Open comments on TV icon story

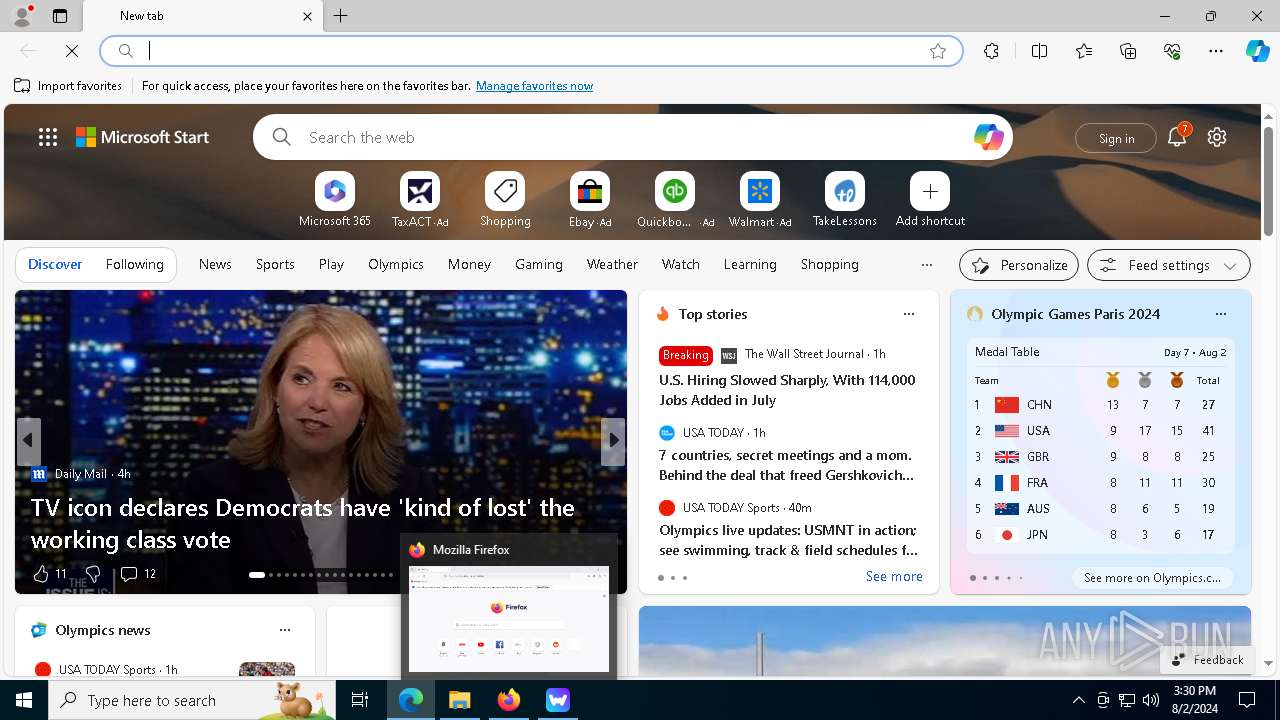(x=138, y=574)
